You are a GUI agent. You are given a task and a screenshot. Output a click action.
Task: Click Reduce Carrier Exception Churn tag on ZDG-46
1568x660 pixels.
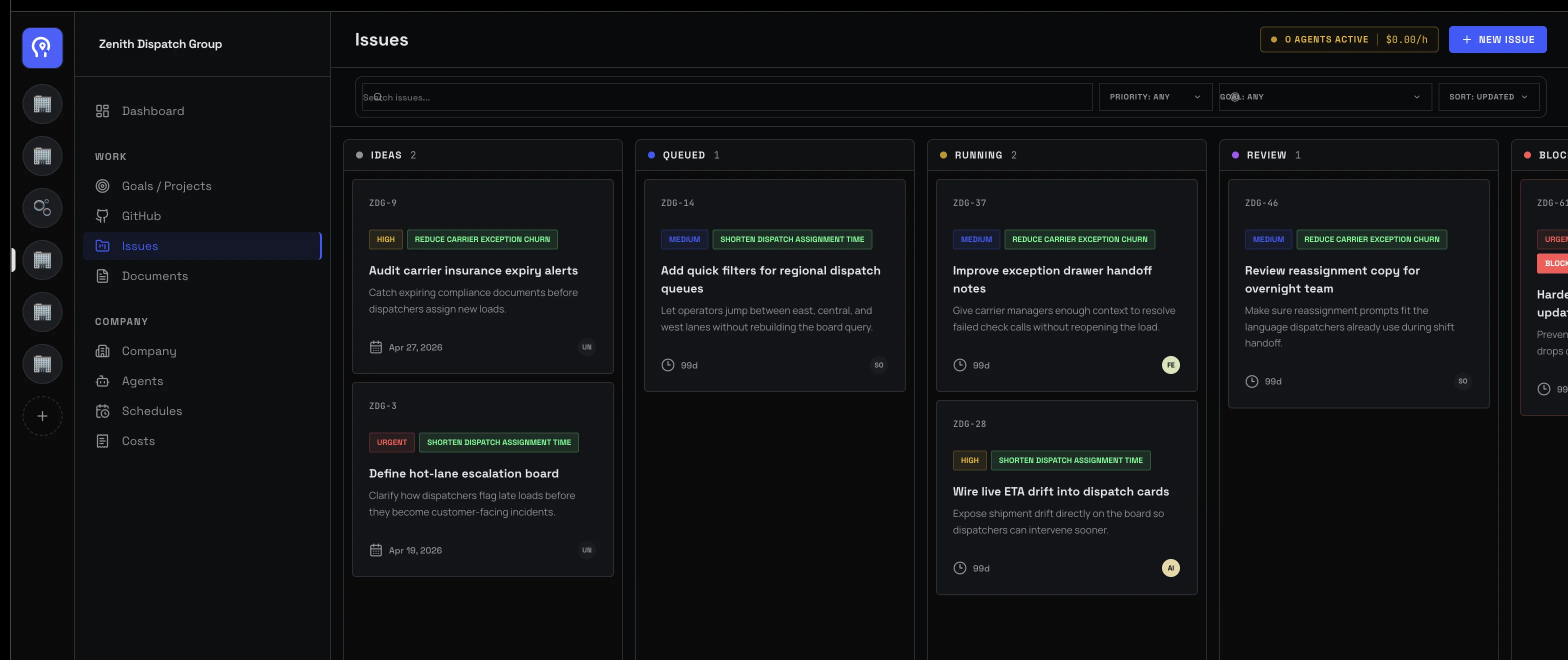[x=1371, y=239]
